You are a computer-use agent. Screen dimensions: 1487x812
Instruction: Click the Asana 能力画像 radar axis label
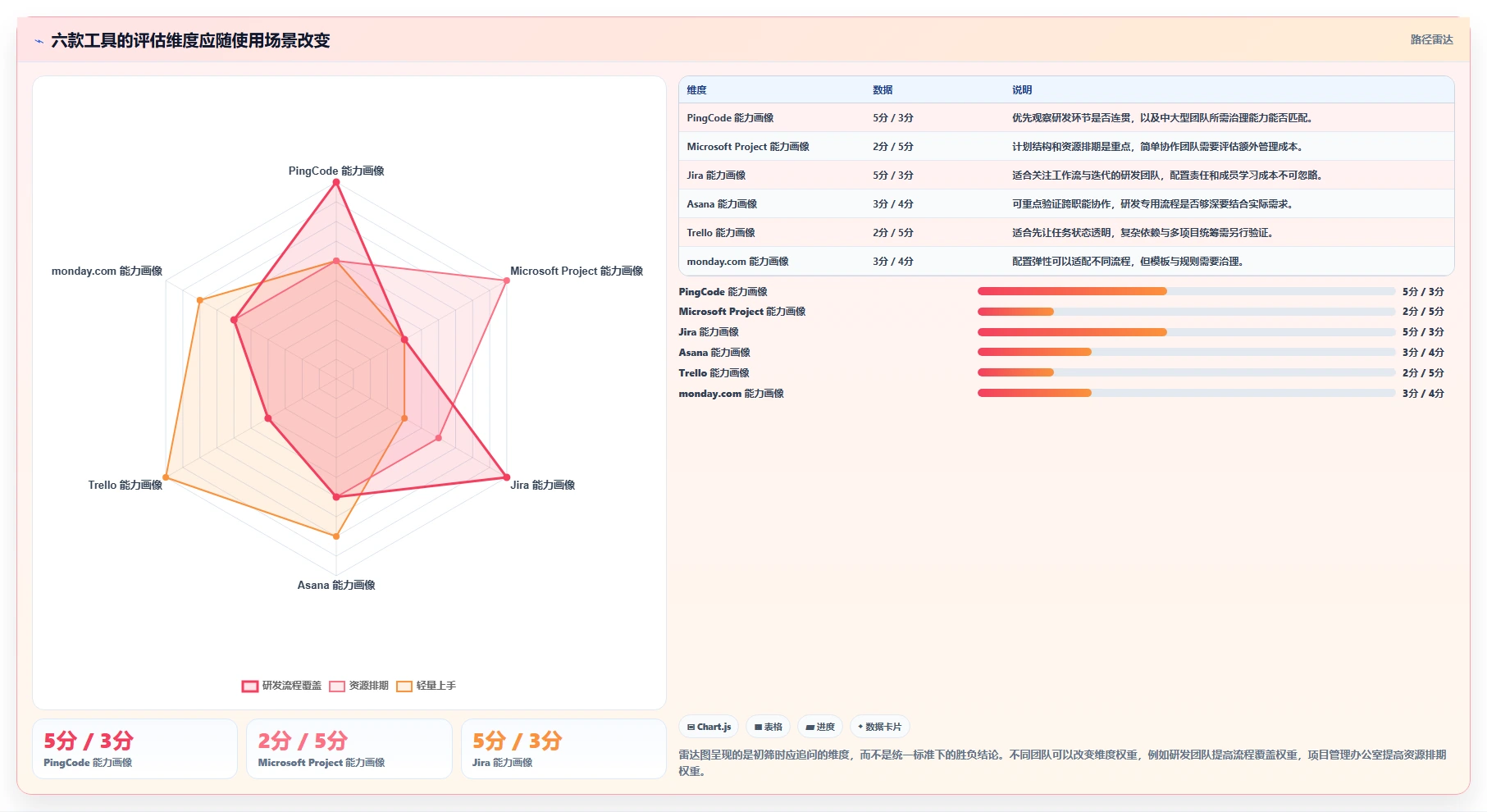(336, 585)
